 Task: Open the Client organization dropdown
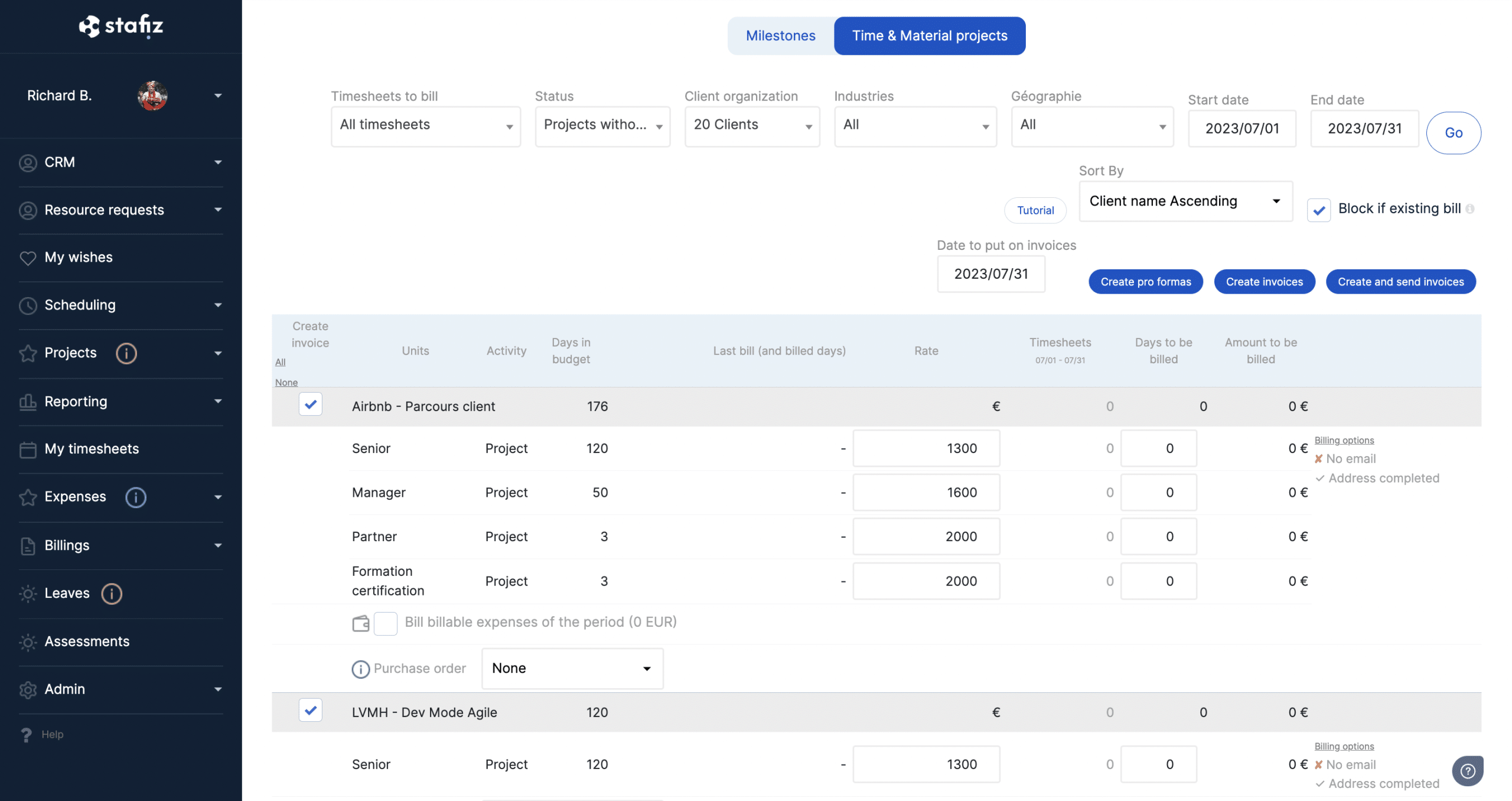click(x=751, y=126)
